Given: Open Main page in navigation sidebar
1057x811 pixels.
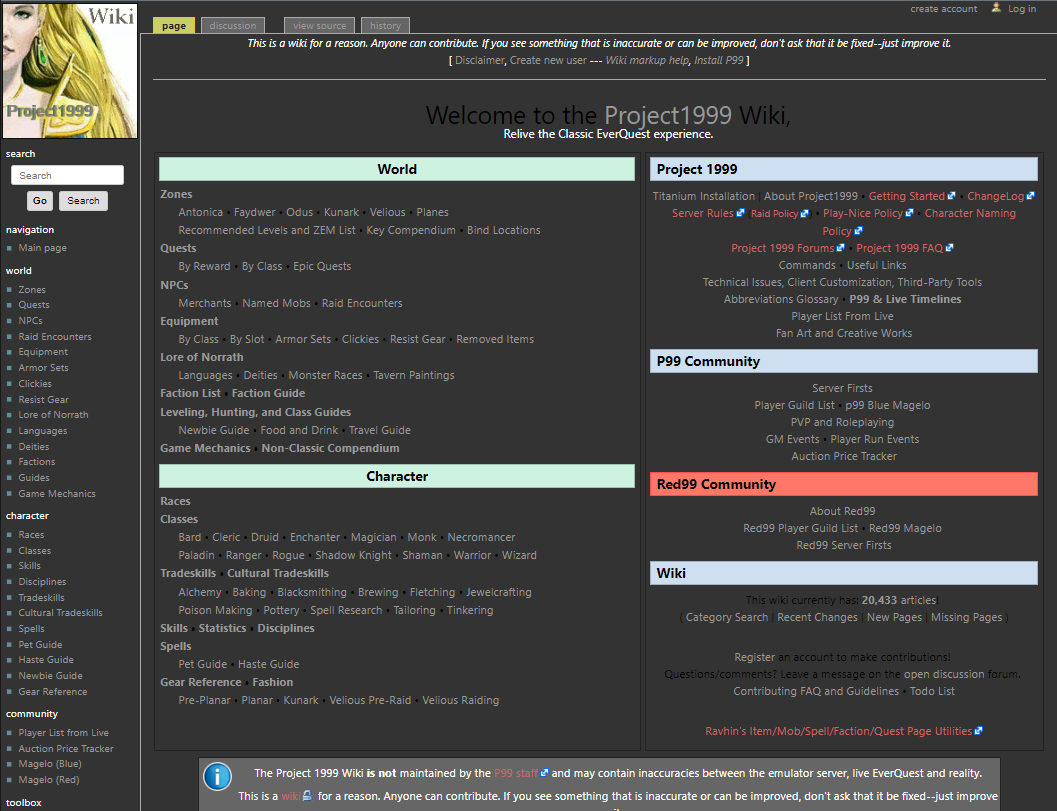Looking at the screenshot, I should pyautogui.click(x=42, y=248).
